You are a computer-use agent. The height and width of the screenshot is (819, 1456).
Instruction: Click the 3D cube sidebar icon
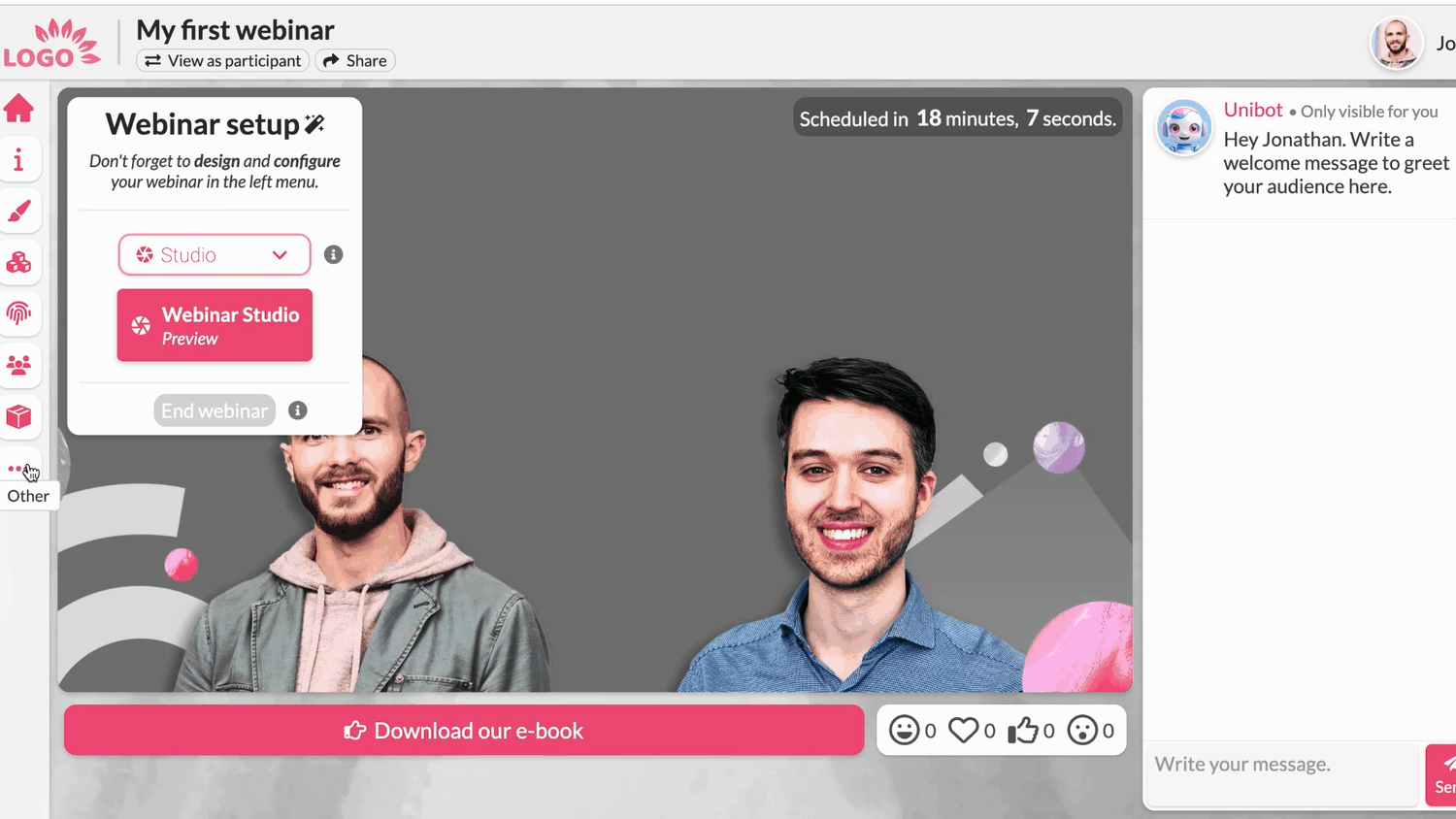coord(20,416)
